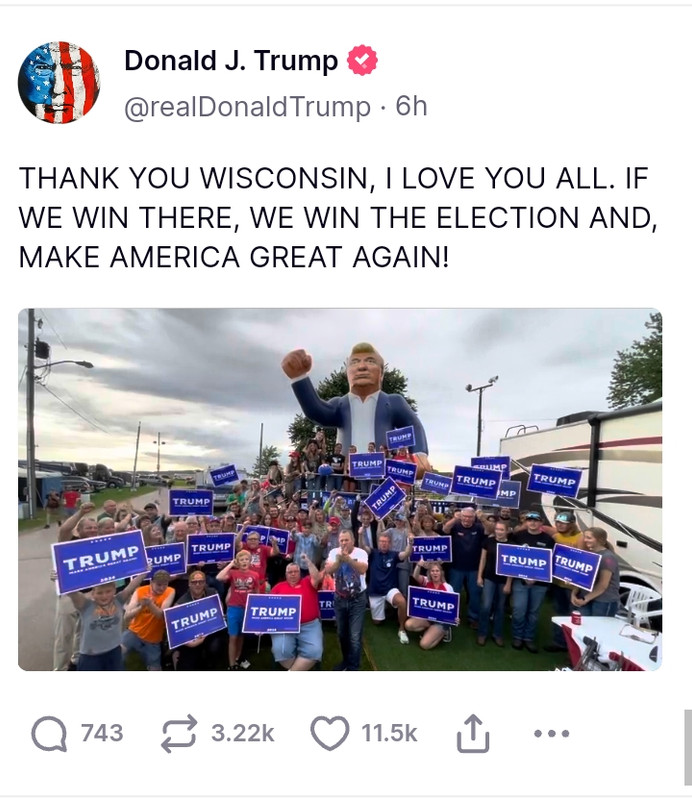This screenshot has height=800, width=692.
Task: Show the 3.22k ReTruths count
Action: (x=243, y=733)
